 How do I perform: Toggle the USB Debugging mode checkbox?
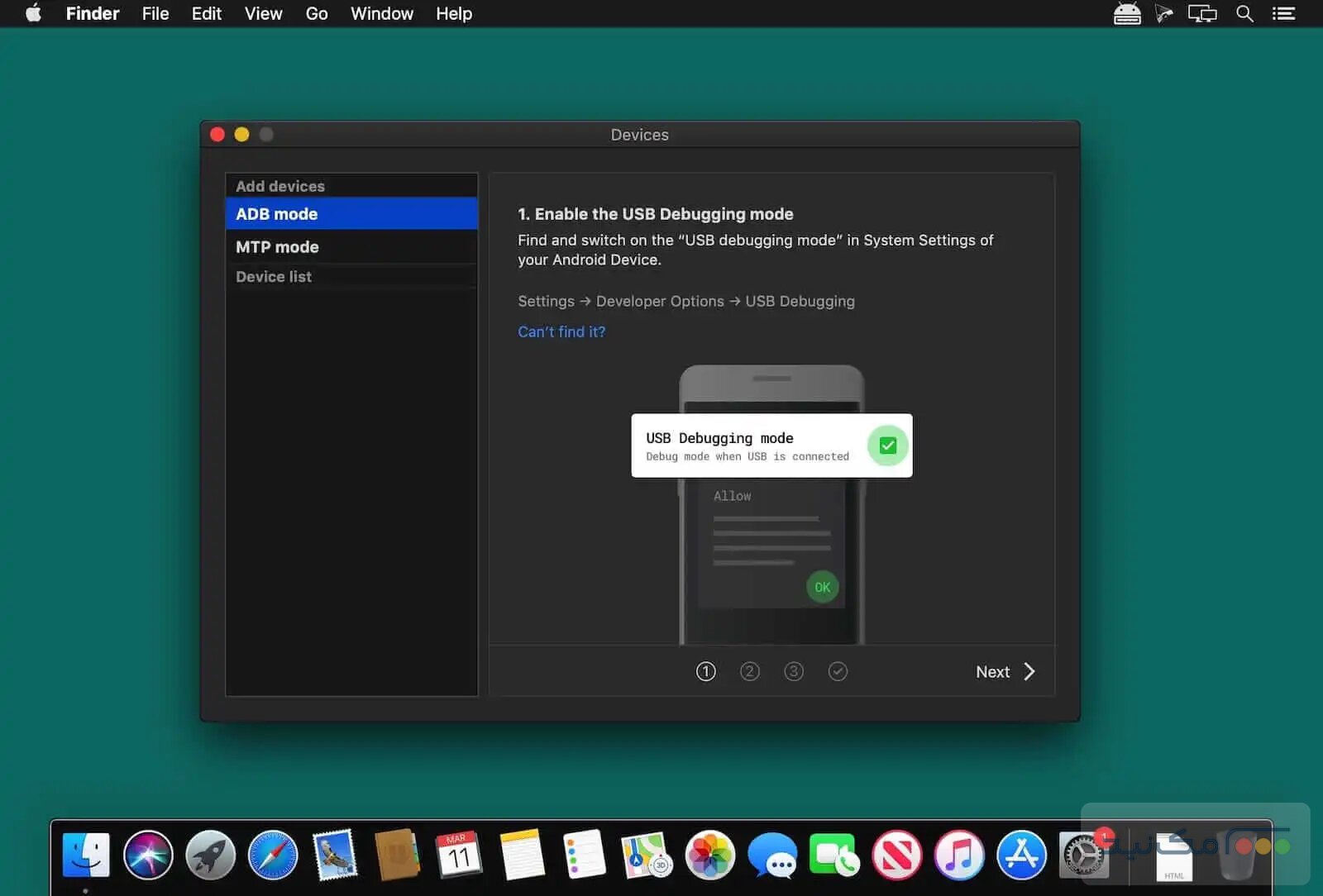point(887,446)
